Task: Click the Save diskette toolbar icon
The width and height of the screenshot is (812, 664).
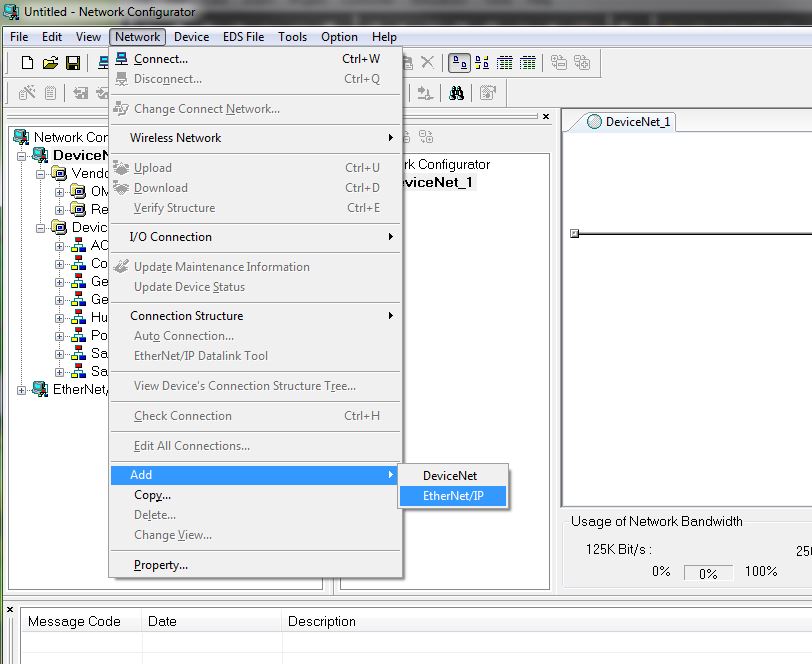Action: [73, 63]
